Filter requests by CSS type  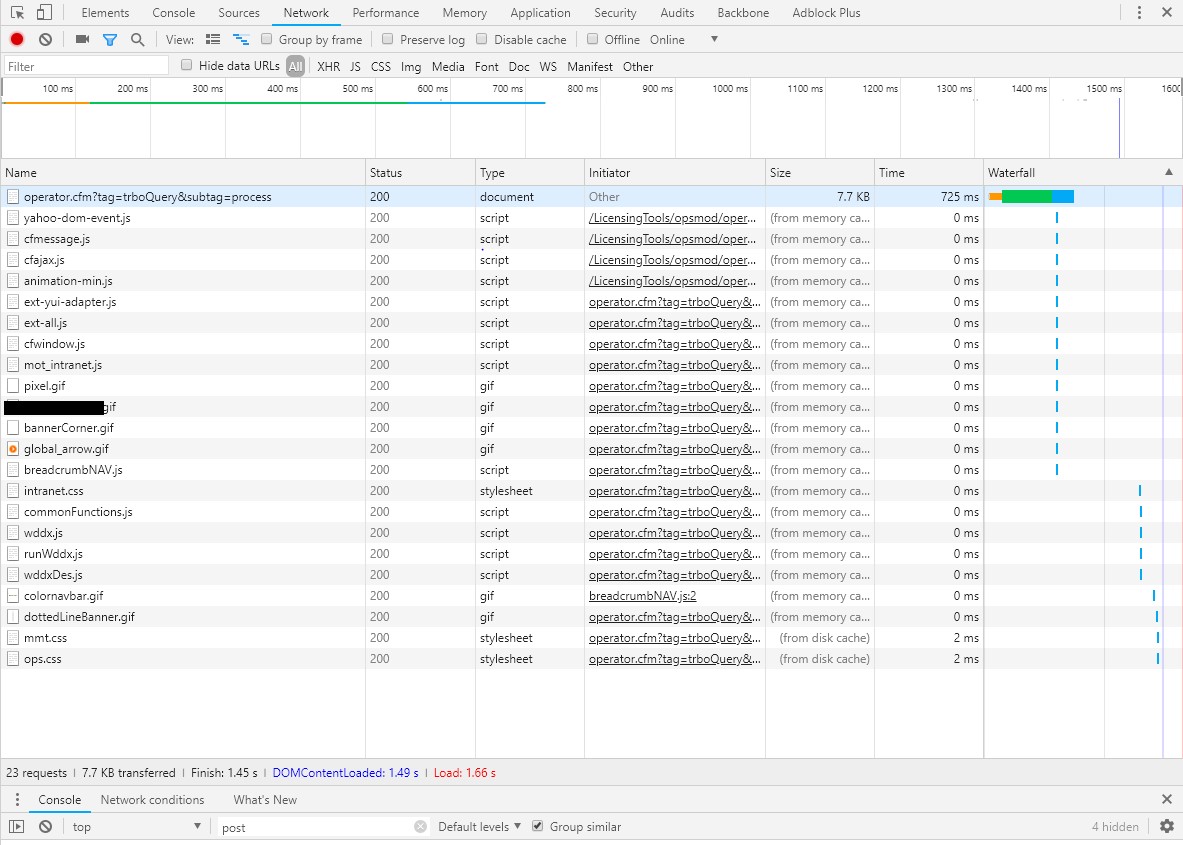point(381,66)
